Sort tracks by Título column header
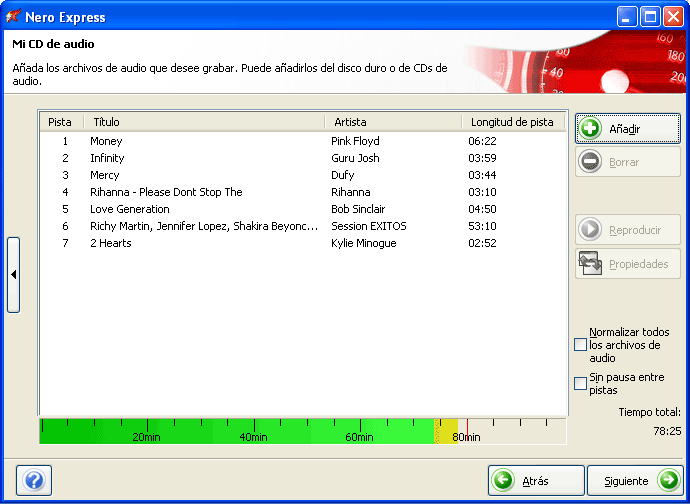Screen dimensions: 690x504 203,122
